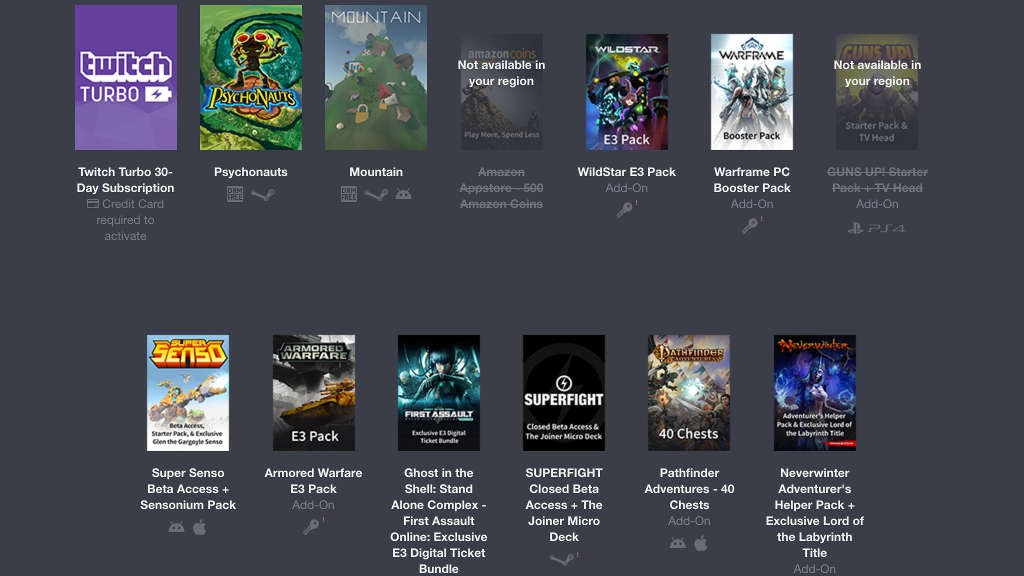The image size is (1024, 576).
Task: Click the Steam icon under Psychonauts
Action: (263, 194)
